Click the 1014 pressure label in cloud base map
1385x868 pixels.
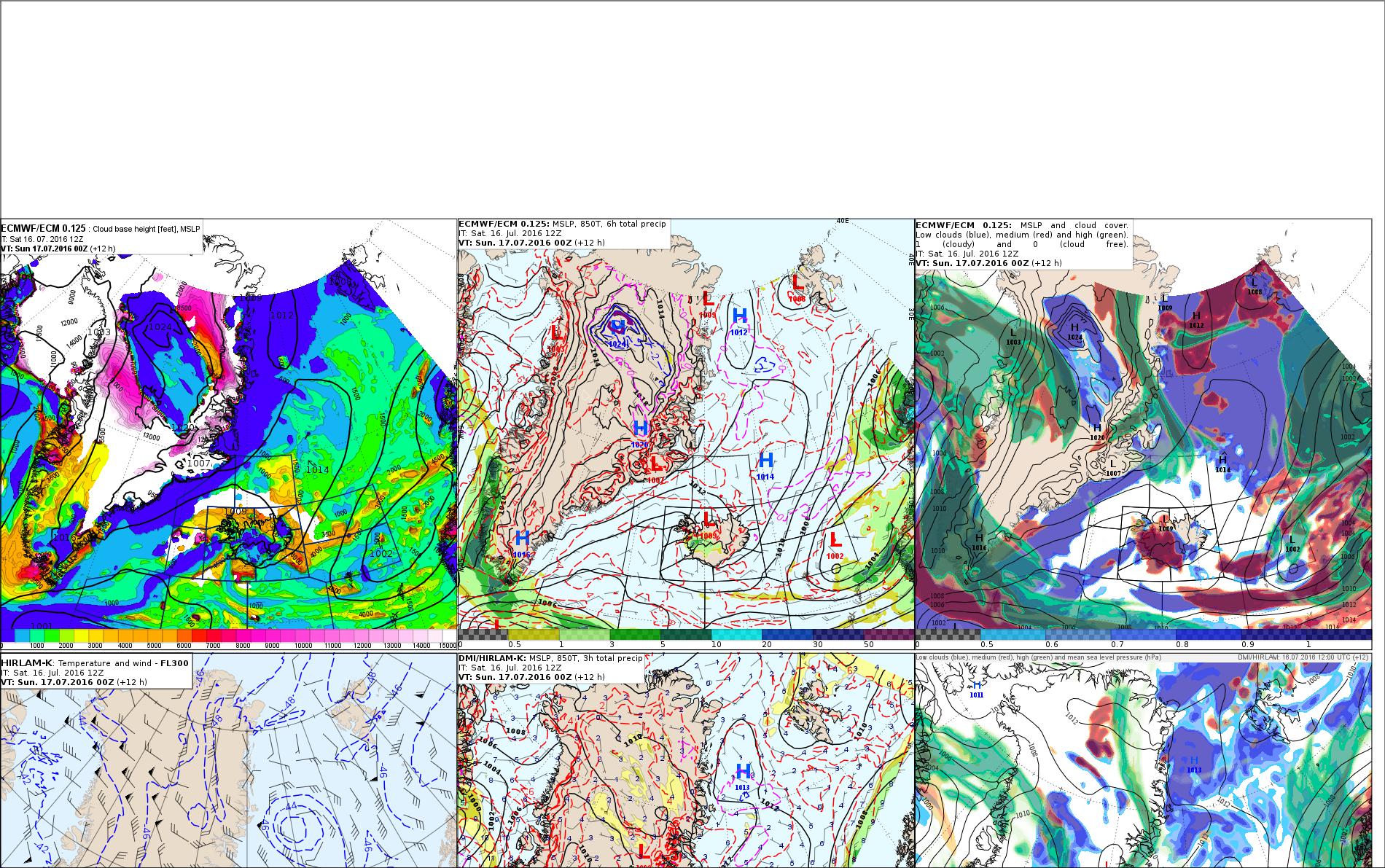(x=317, y=470)
